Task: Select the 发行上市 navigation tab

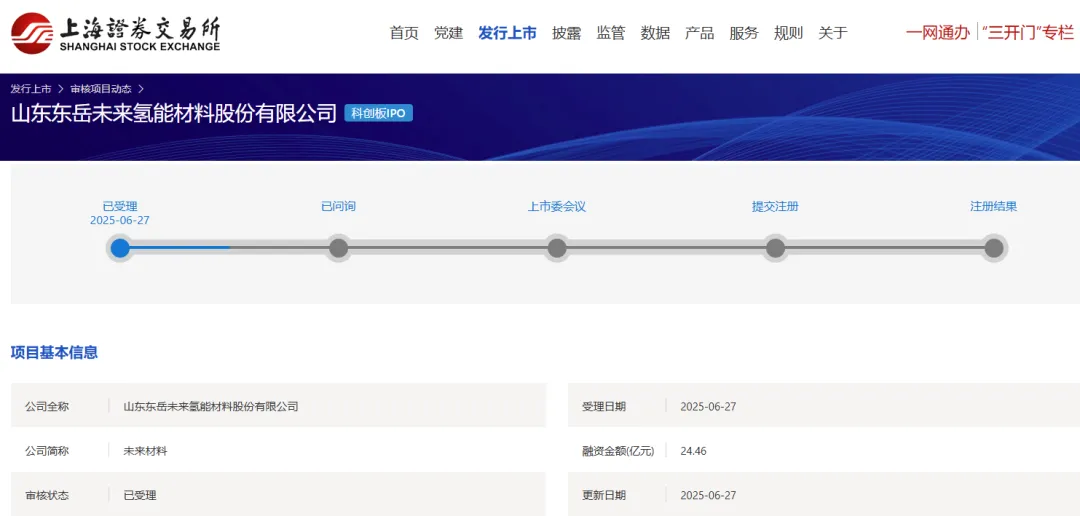Action: 508,32
